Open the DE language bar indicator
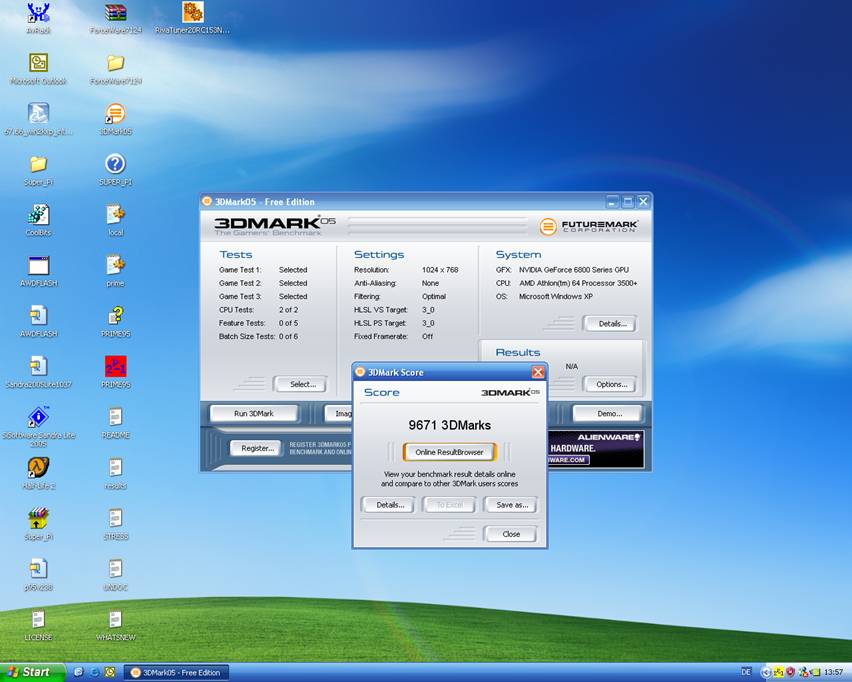Image resolution: width=852 pixels, height=682 pixels. pos(746,672)
